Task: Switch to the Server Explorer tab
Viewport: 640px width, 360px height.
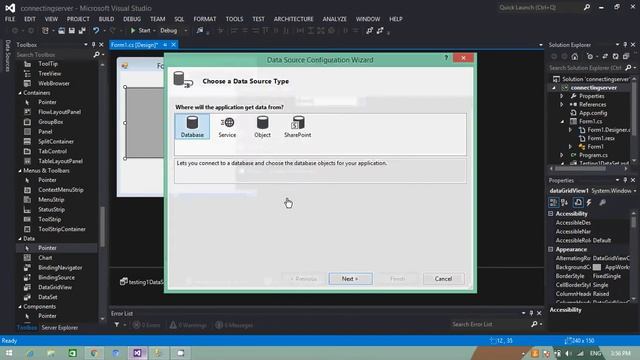Action: click(x=60, y=327)
